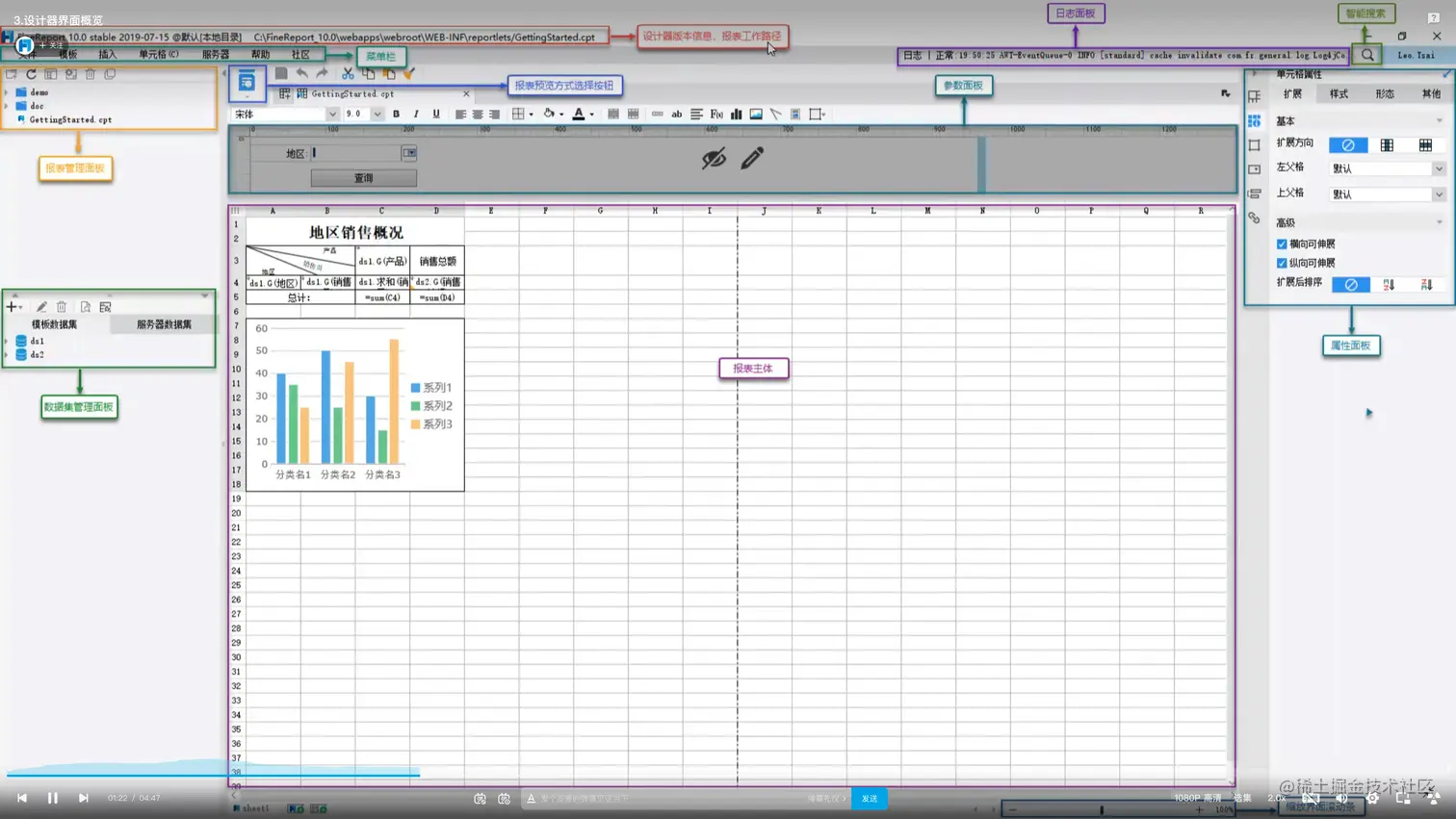Apply italic formatting to the cell
The image size is (1456, 819).
(x=416, y=114)
